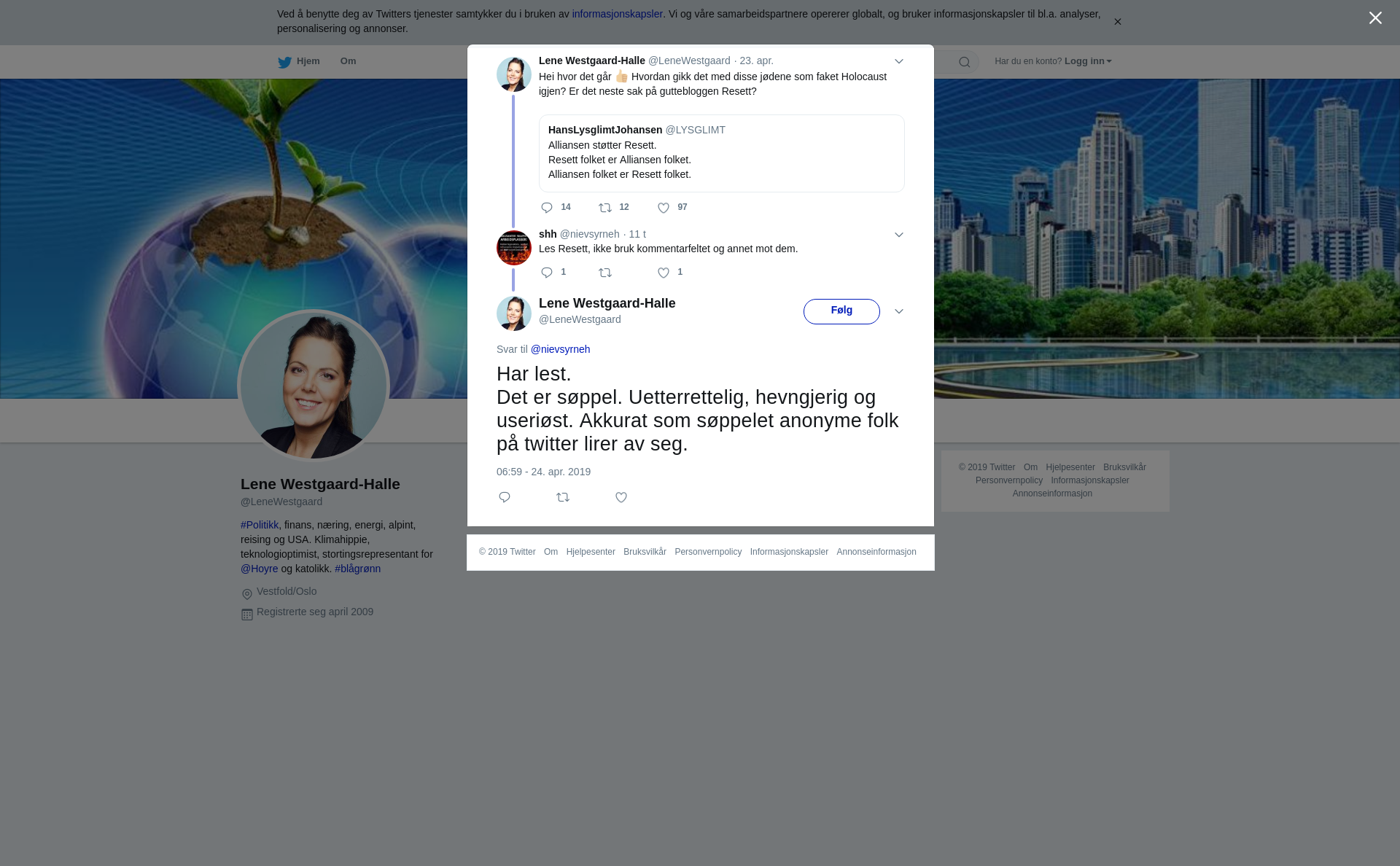Open more options chevron on first tweet

pyautogui.click(x=899, y=61)
